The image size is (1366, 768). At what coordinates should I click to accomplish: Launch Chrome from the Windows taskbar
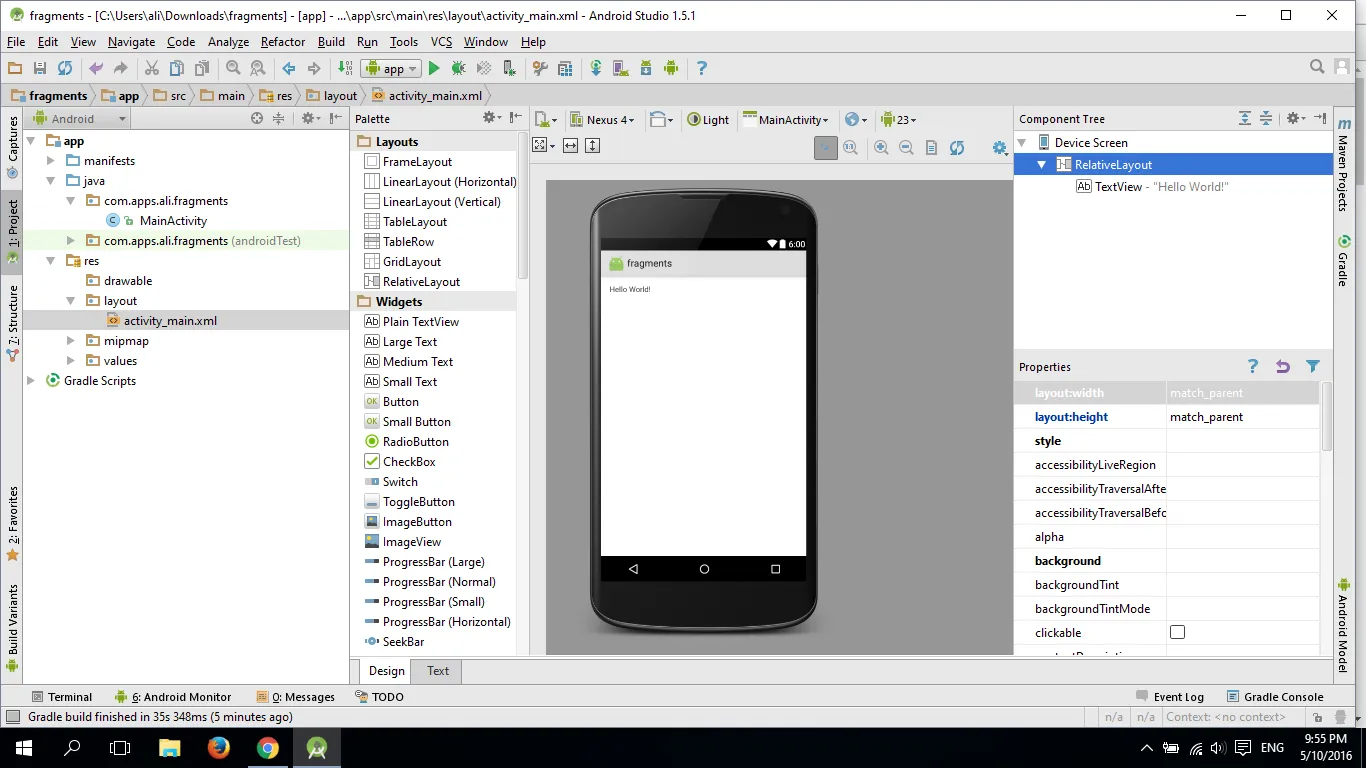(267, 748)
